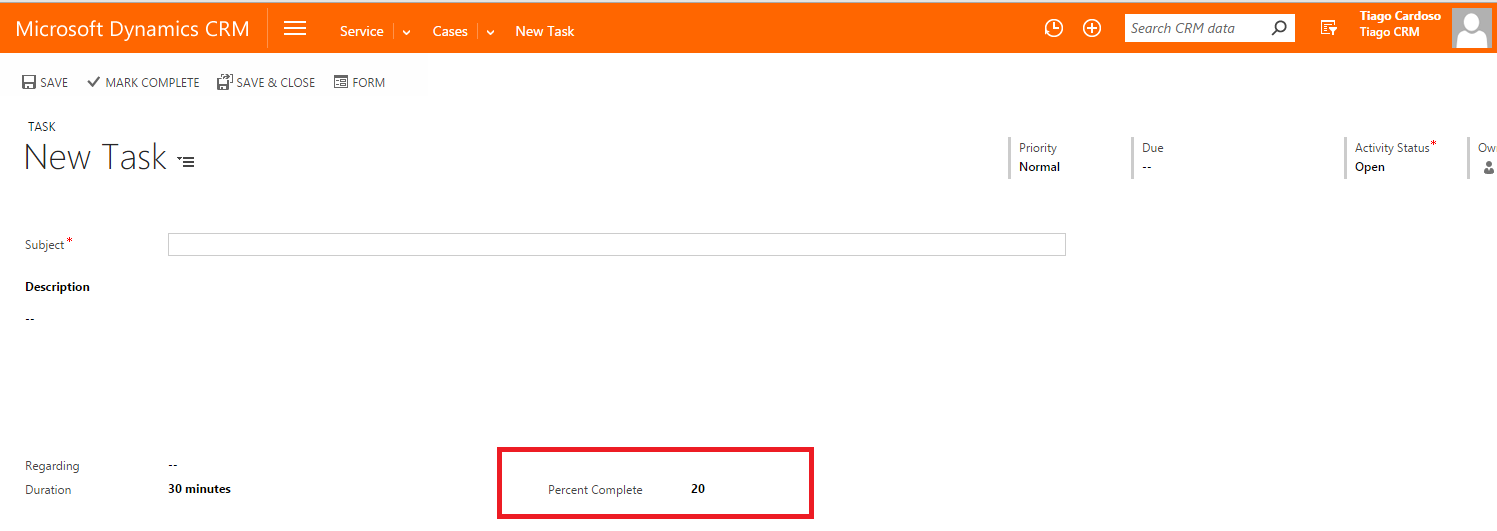Screen dimensions: 1497x531
Task: Select the Cases navigation item
Action: pos(450,31)
